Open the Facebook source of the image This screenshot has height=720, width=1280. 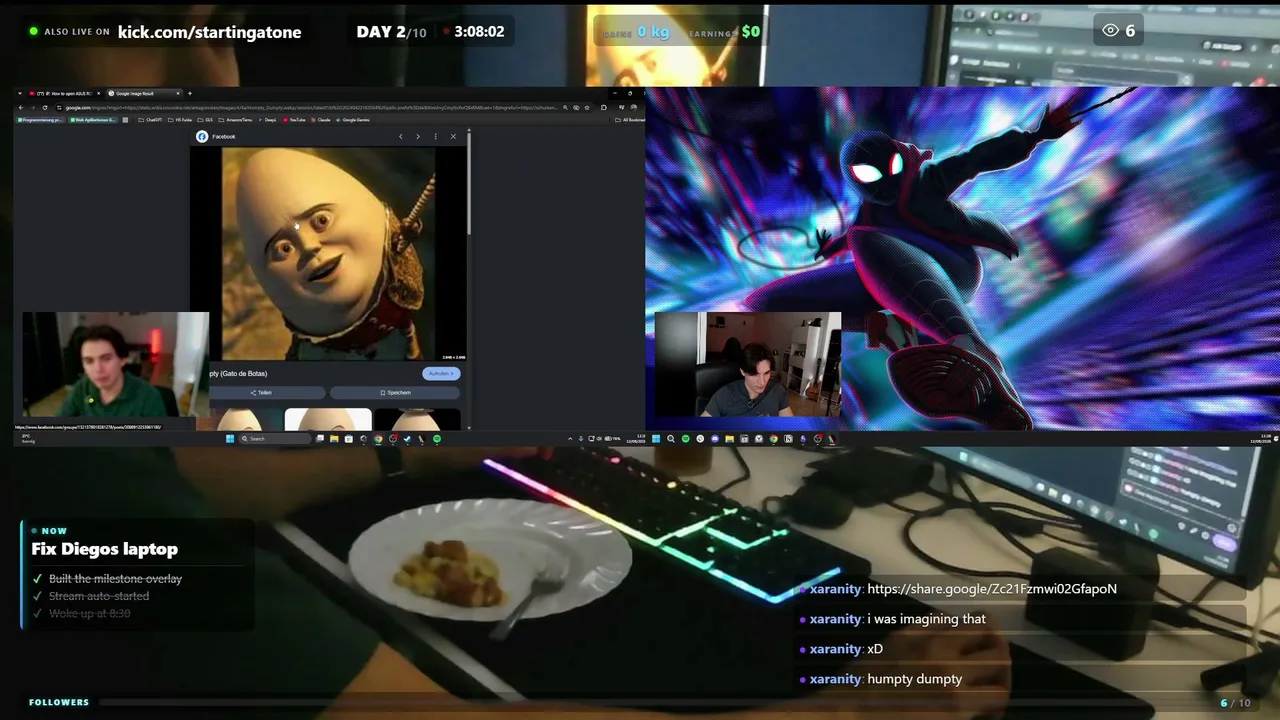[217, 137]
